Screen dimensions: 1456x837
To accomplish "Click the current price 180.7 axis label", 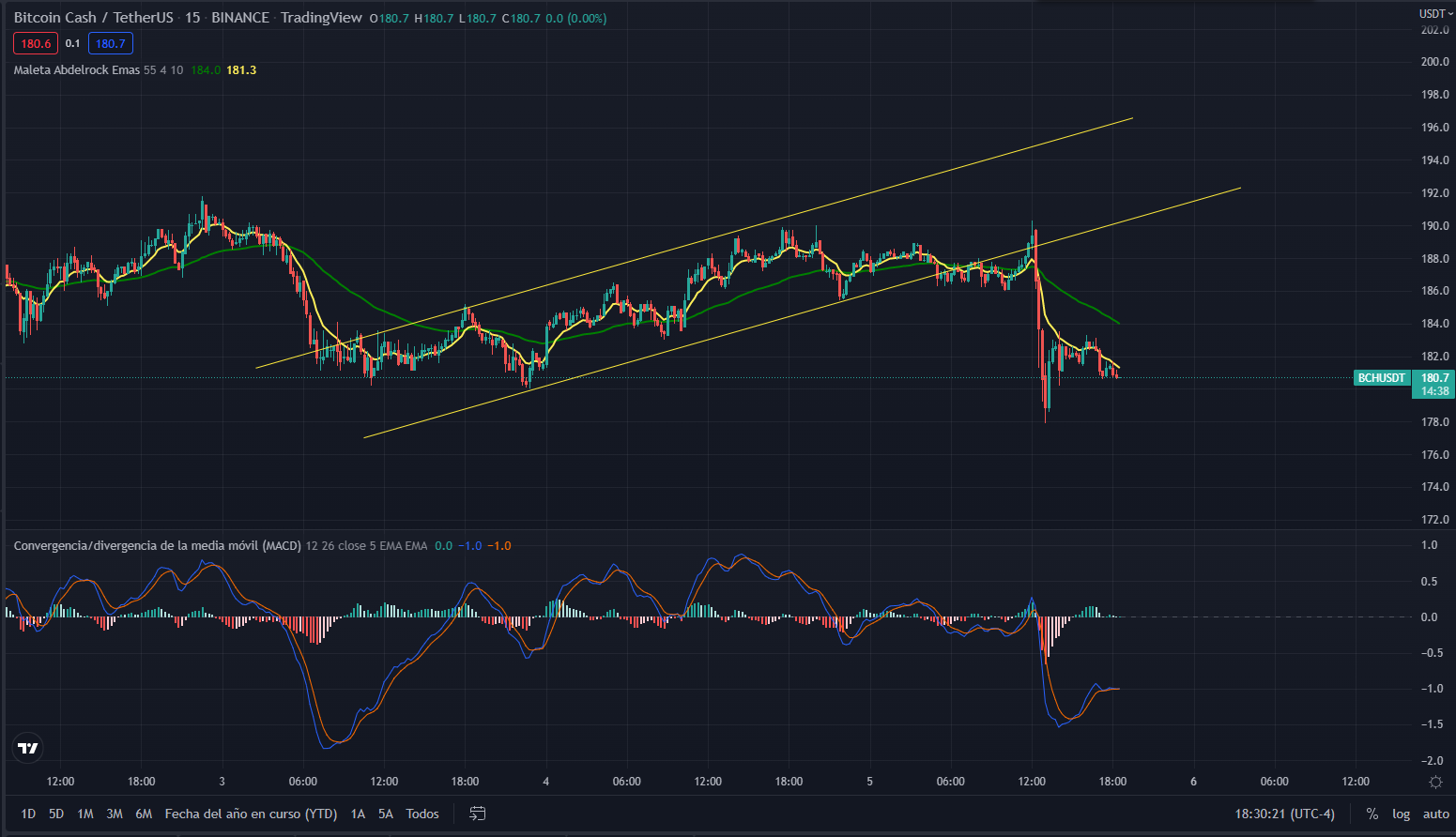I will [x=1434, y=378].
